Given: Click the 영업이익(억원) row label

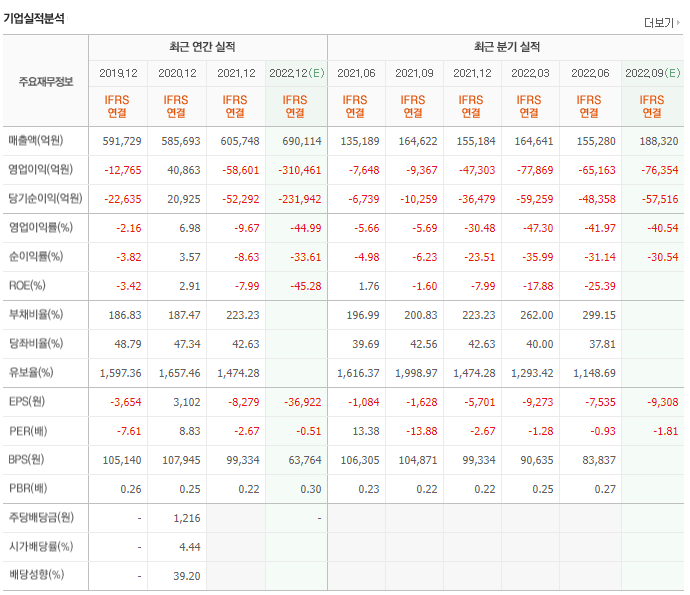Looking at the screenshot, I should click(40, 169).
